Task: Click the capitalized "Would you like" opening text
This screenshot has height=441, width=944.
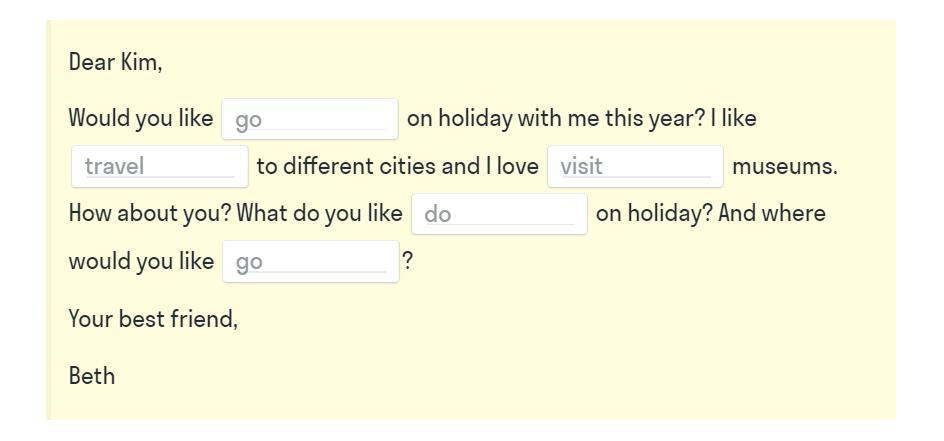Action: (140, 118)
